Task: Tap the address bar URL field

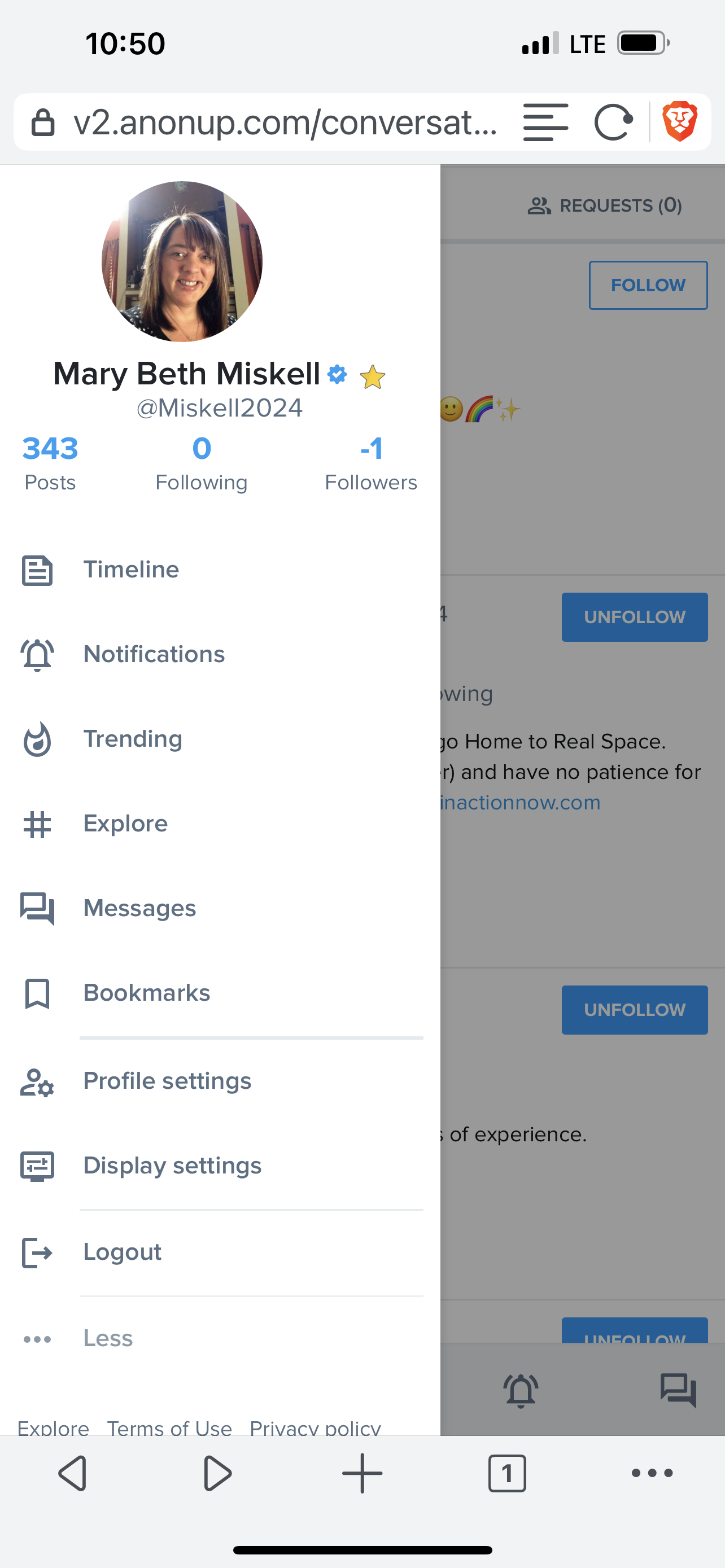Action: pos(285,122)
